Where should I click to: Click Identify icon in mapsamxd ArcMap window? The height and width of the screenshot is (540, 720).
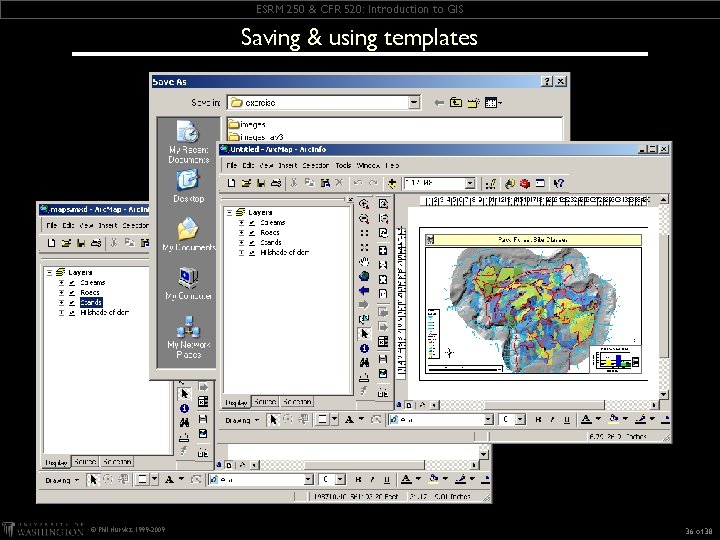tap(184, 408)
